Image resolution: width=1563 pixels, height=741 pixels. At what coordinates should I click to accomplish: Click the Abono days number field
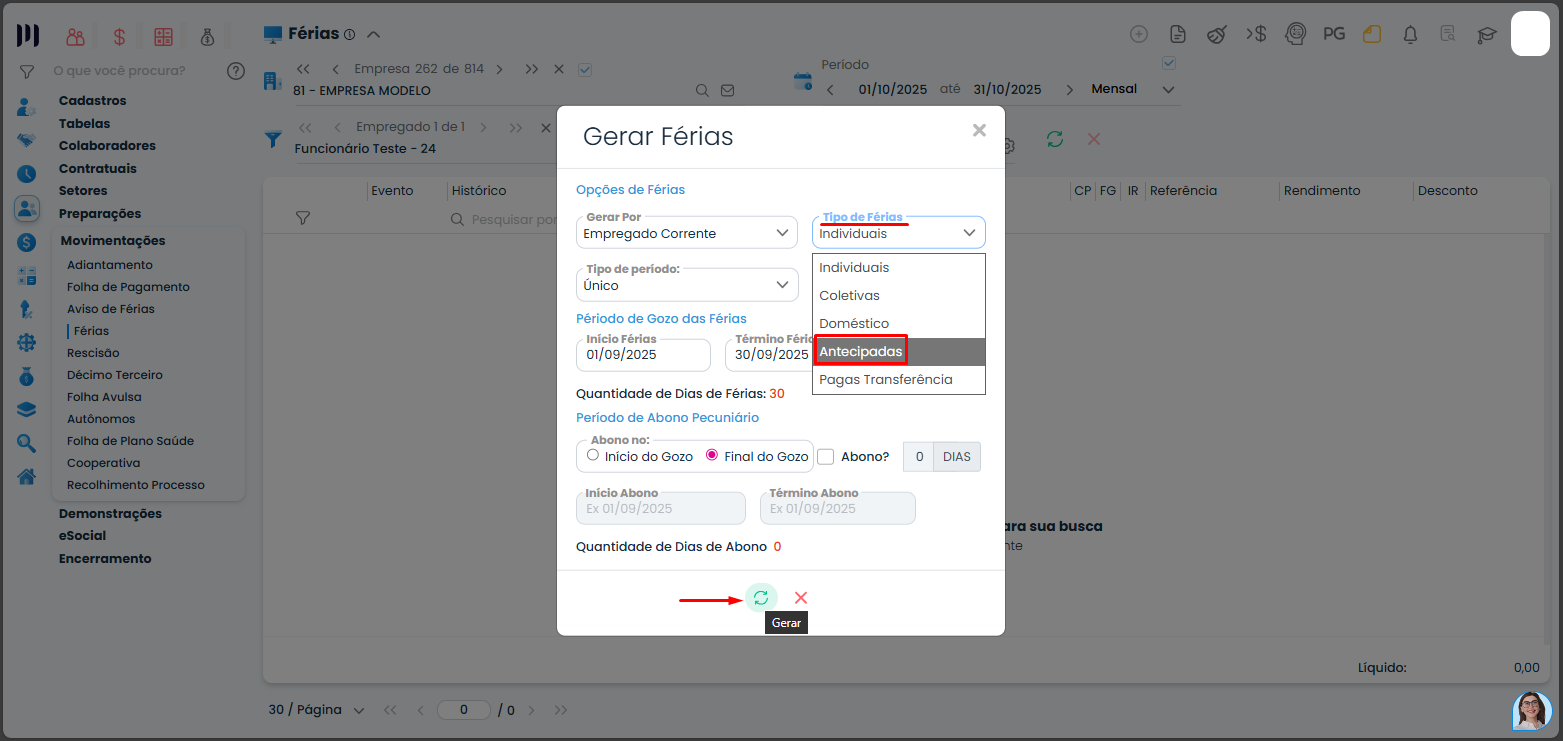pyautogui.click(x=919, y=457)
